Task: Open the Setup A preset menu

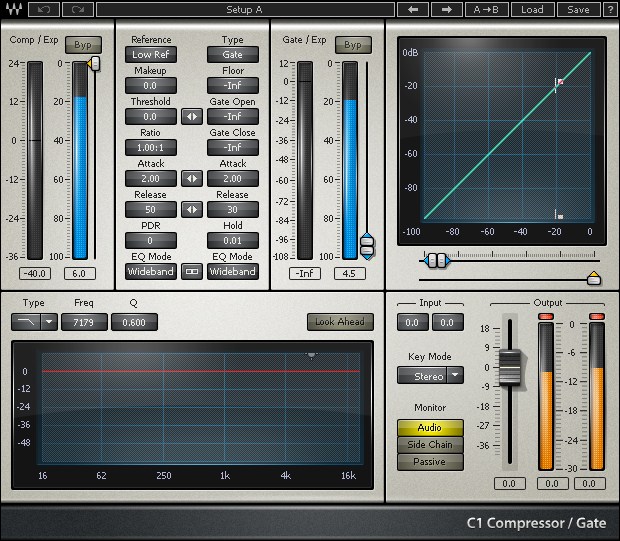Action: point(244,10)
